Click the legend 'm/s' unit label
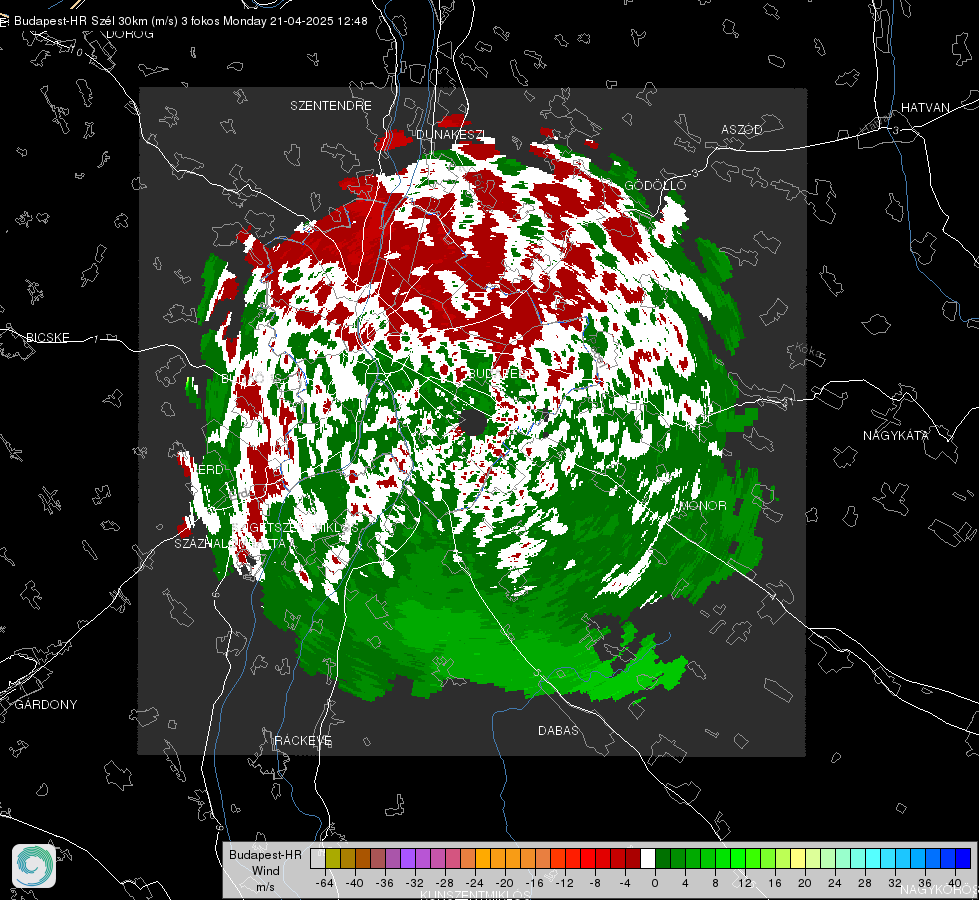Screen dimensions: 979x900 [265, 887]
